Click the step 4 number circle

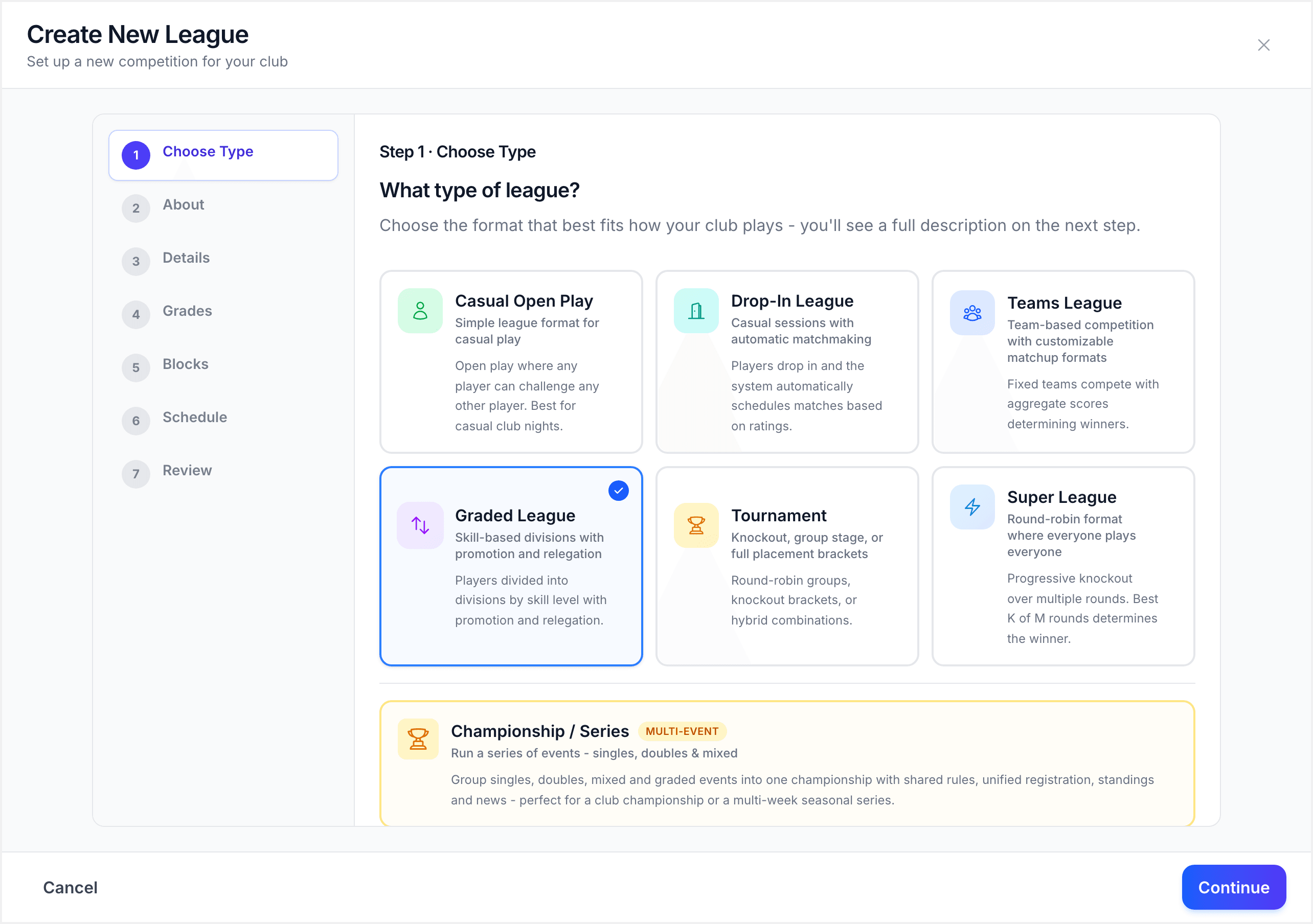[135, 314]
